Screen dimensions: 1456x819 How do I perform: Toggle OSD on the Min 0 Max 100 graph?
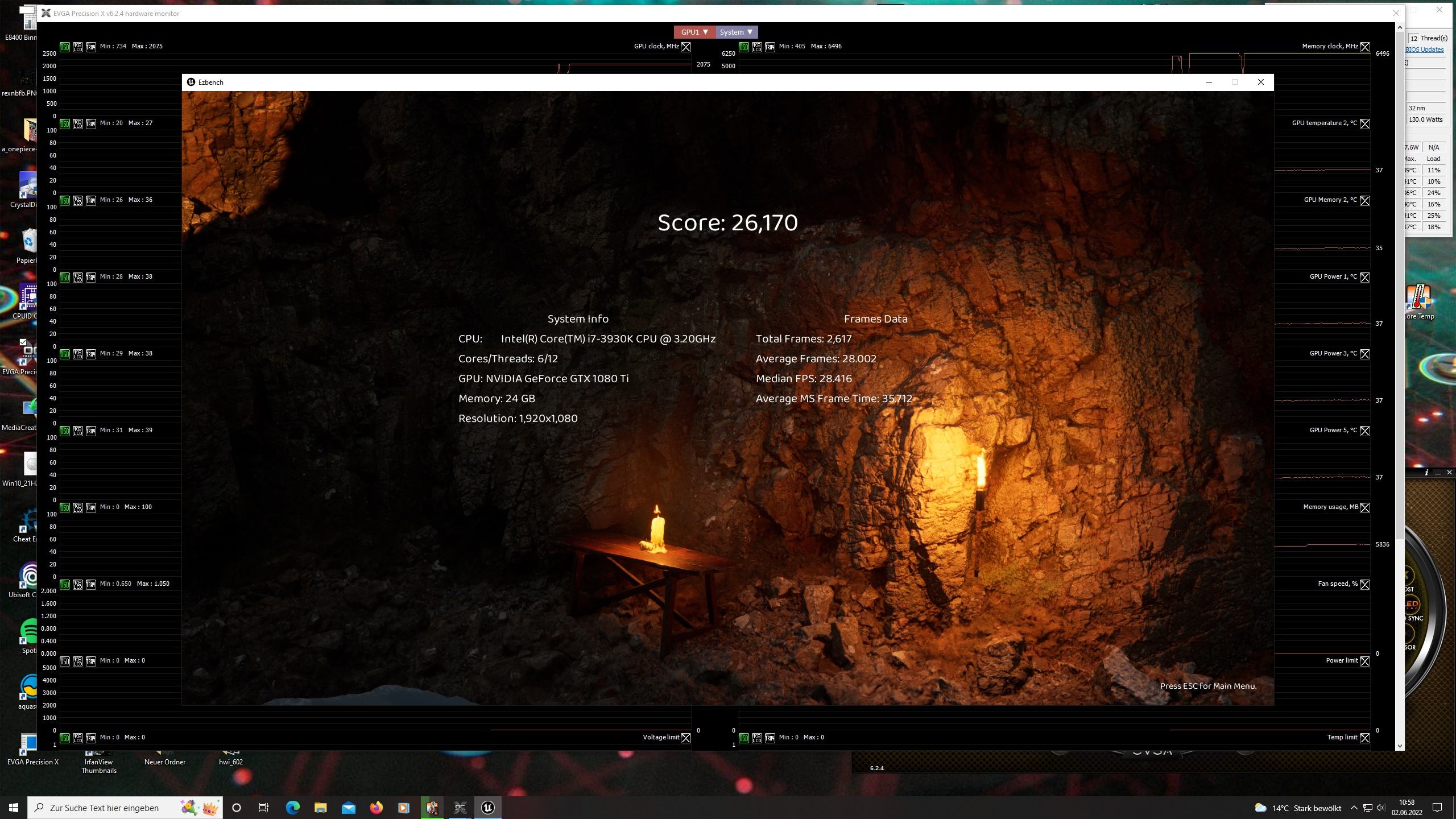point(65,507)
